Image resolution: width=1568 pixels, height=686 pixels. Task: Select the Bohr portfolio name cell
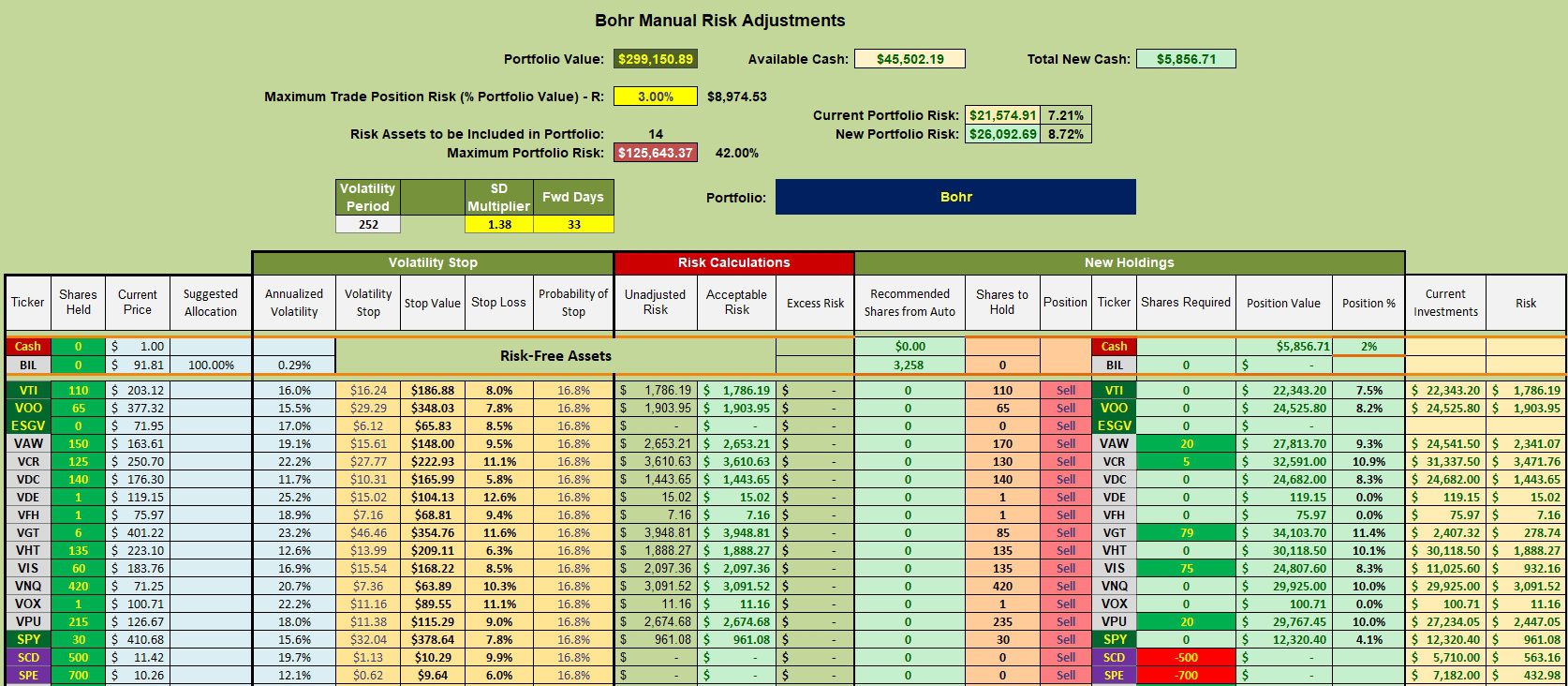pyautogui.click(x=955, y=197)
